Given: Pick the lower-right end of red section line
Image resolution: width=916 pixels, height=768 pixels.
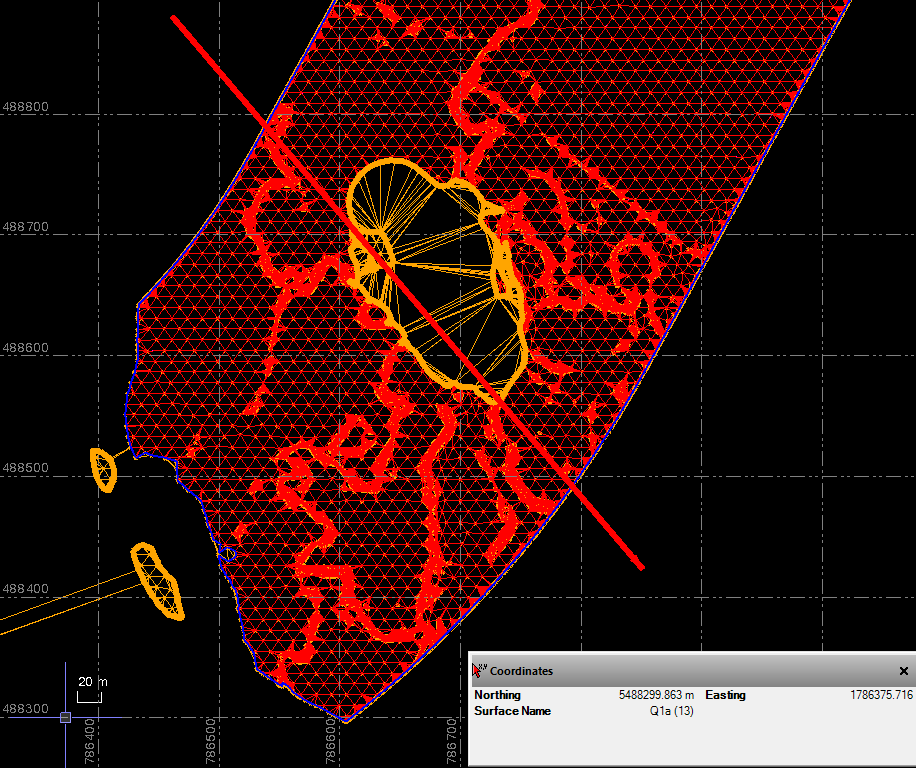Looking at the screenshot, I should (x=640, y=568).
